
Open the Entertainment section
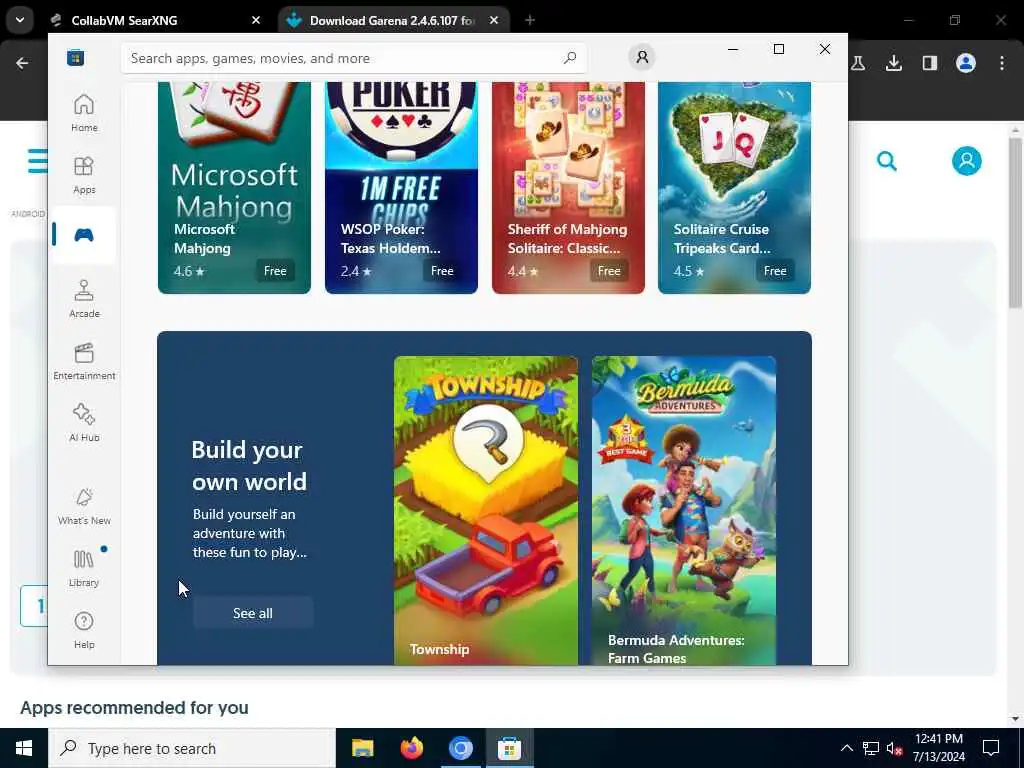(x=84, y=361)
